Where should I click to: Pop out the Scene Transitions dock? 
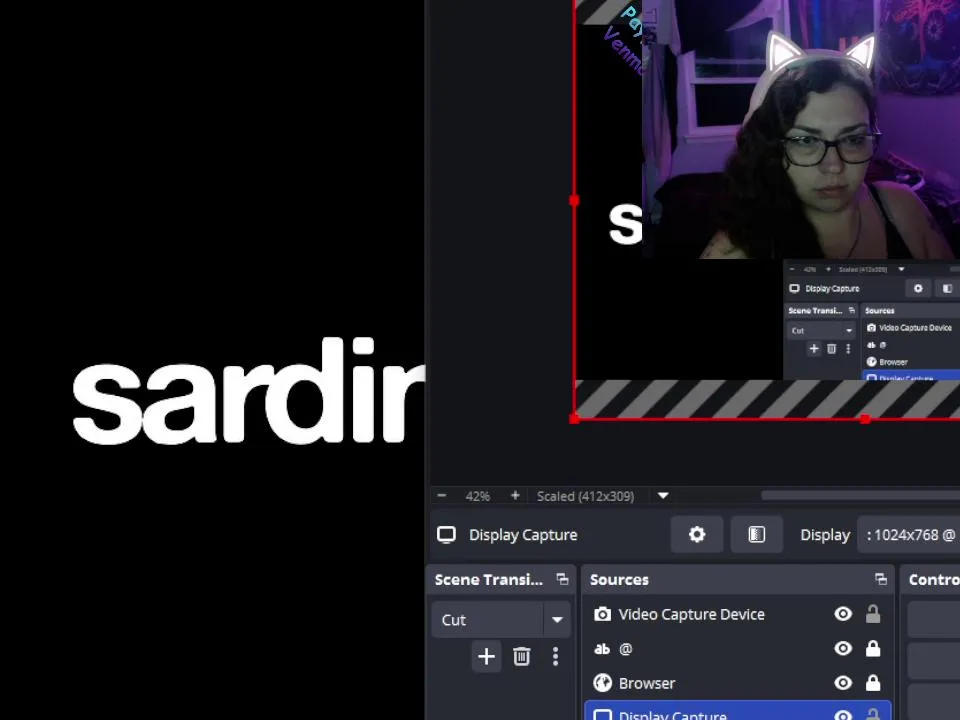point(562,579)
